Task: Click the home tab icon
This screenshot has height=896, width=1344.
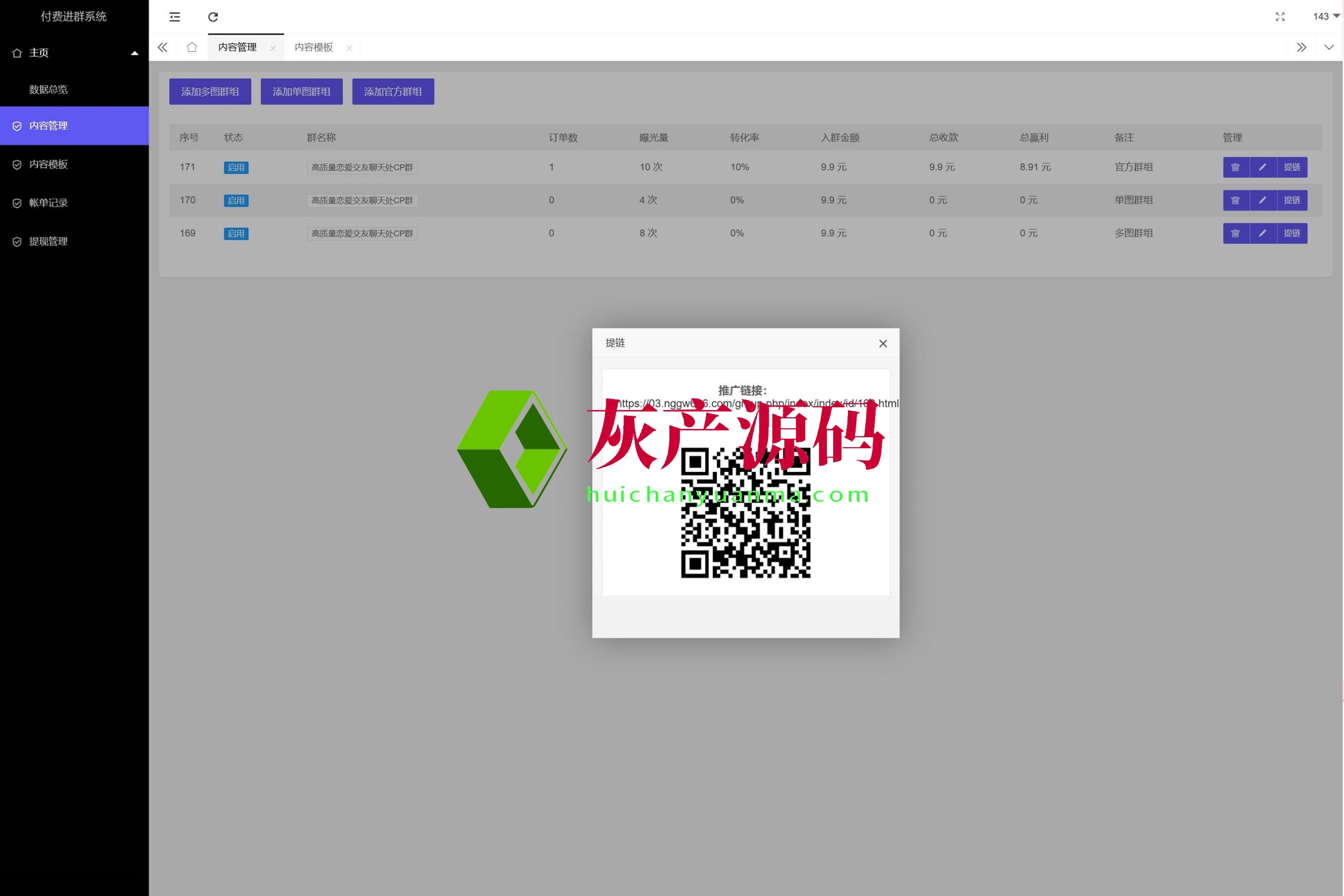Action: pos(192,47)
